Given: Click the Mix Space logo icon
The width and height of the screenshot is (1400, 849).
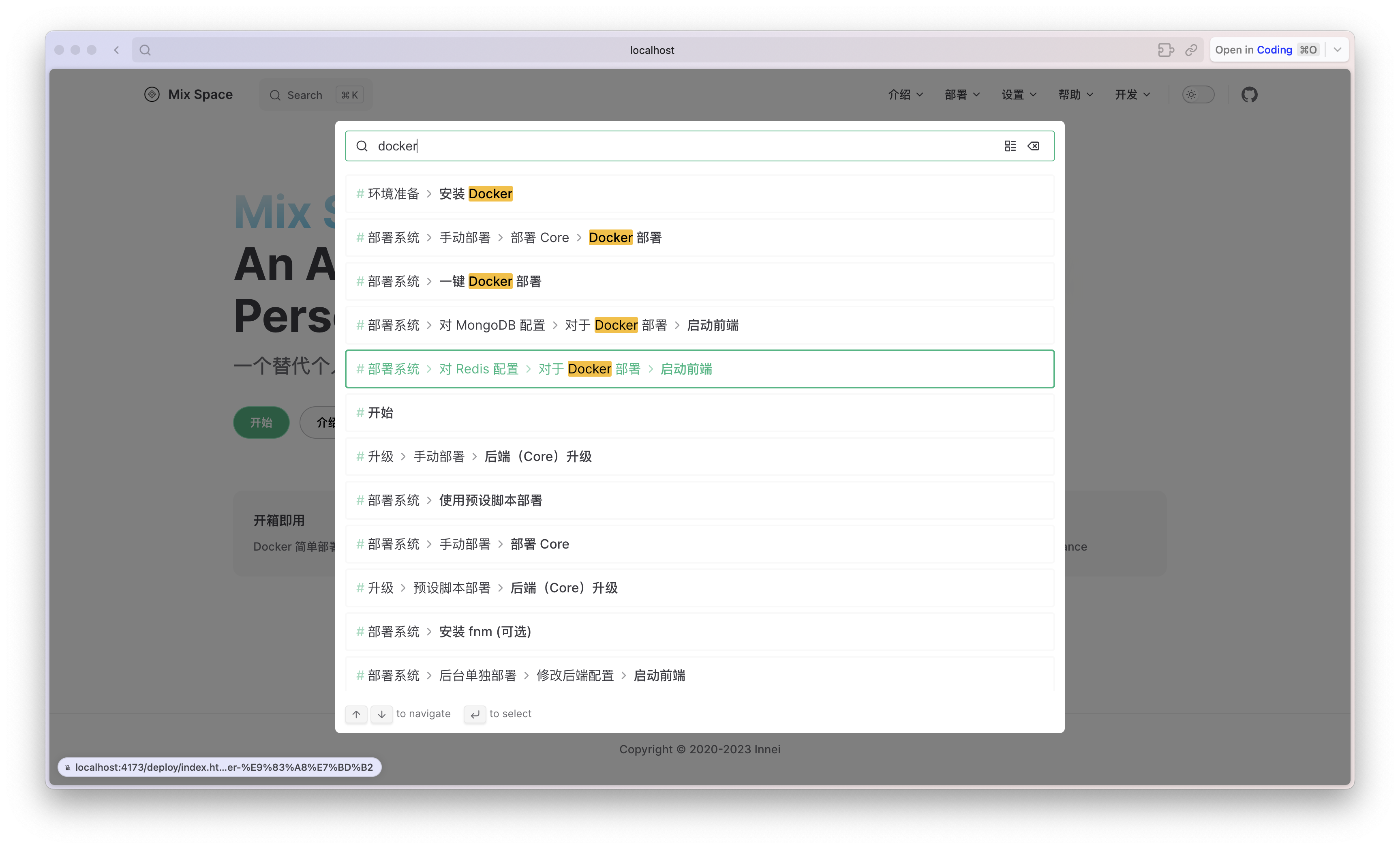Looking at the screenshot, I should [152, 94].
